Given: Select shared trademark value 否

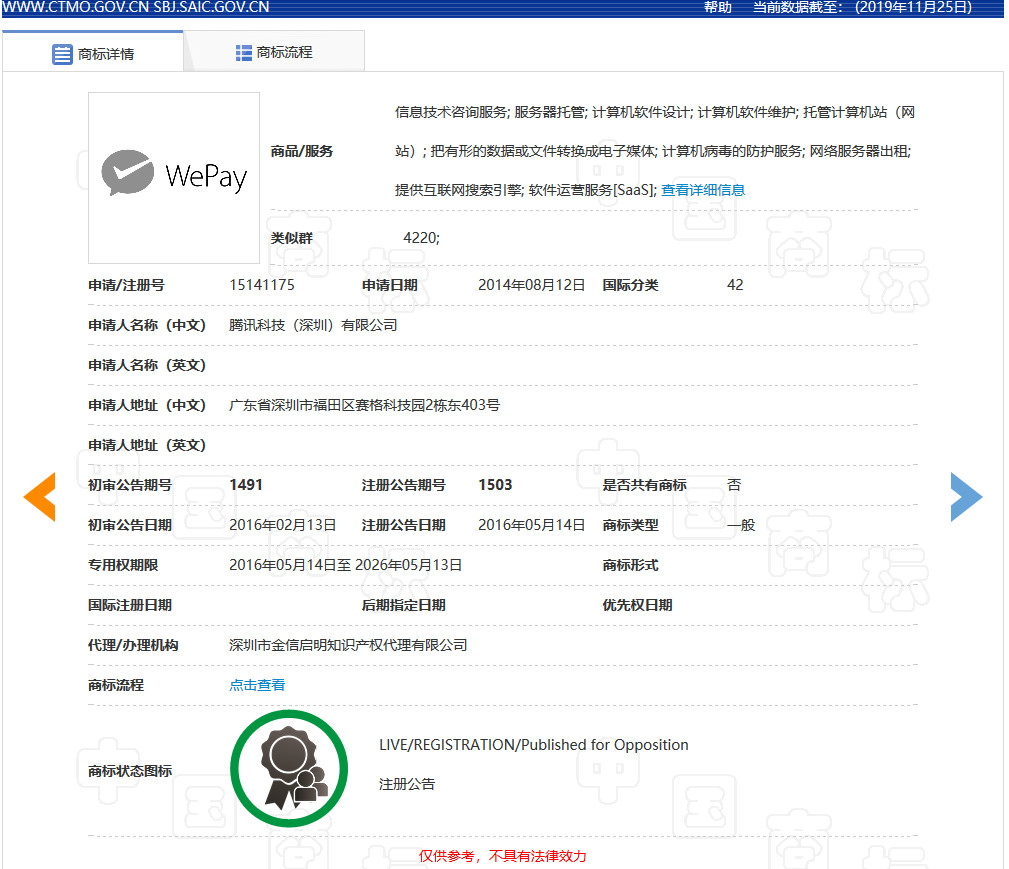Looking at the screenshot, I should click(x=734, y=485).
